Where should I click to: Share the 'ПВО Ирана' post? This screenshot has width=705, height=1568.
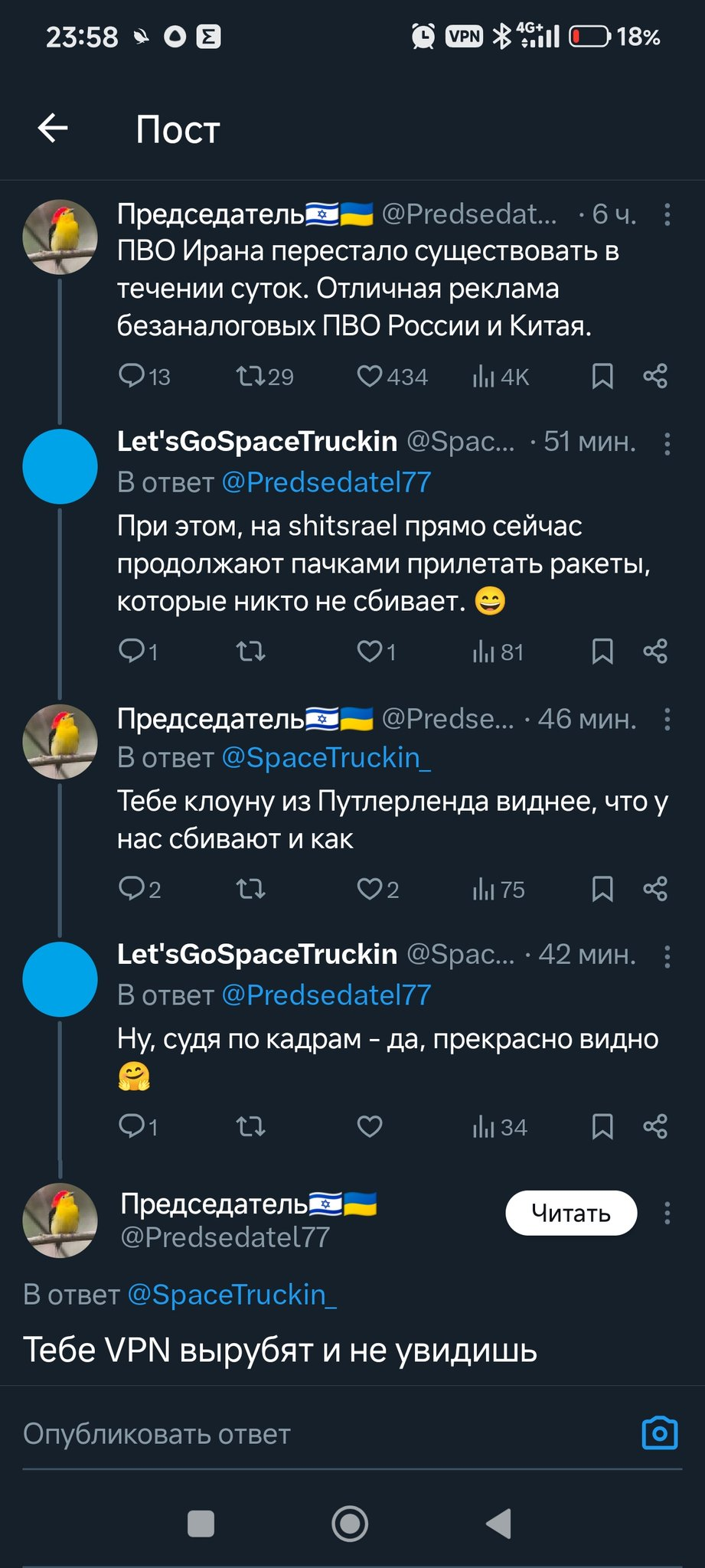(655, 376)
